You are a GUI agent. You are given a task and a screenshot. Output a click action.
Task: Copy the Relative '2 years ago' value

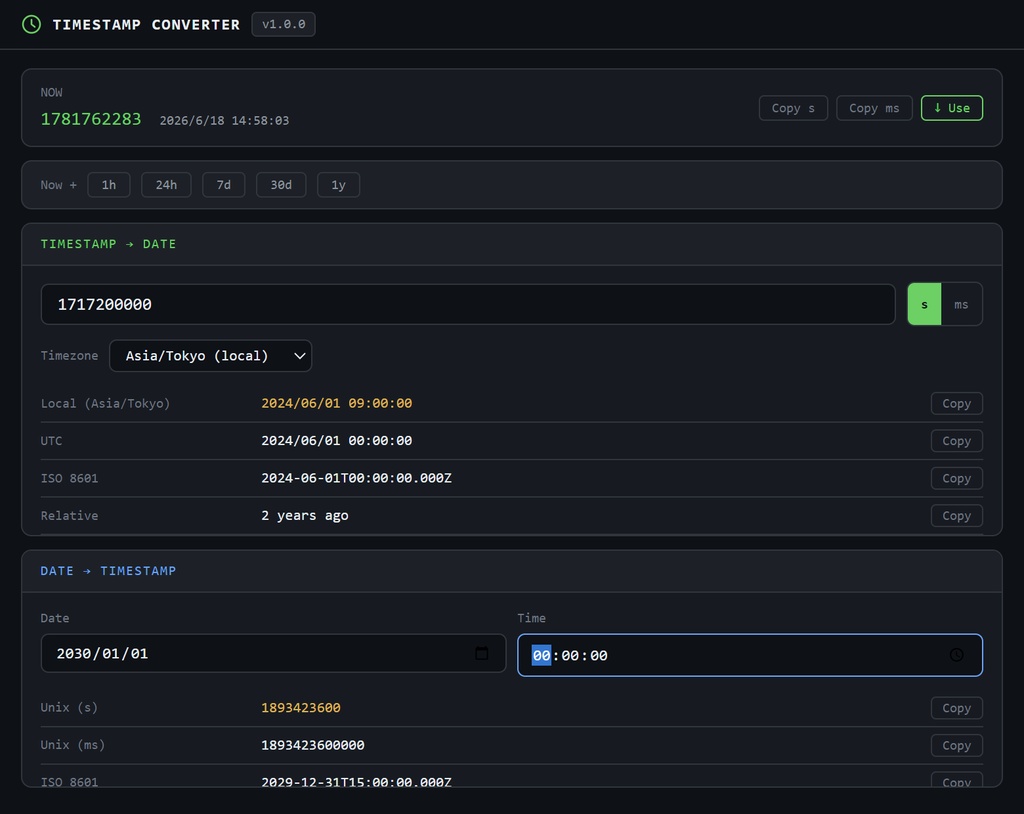click(x=956, y=515)
